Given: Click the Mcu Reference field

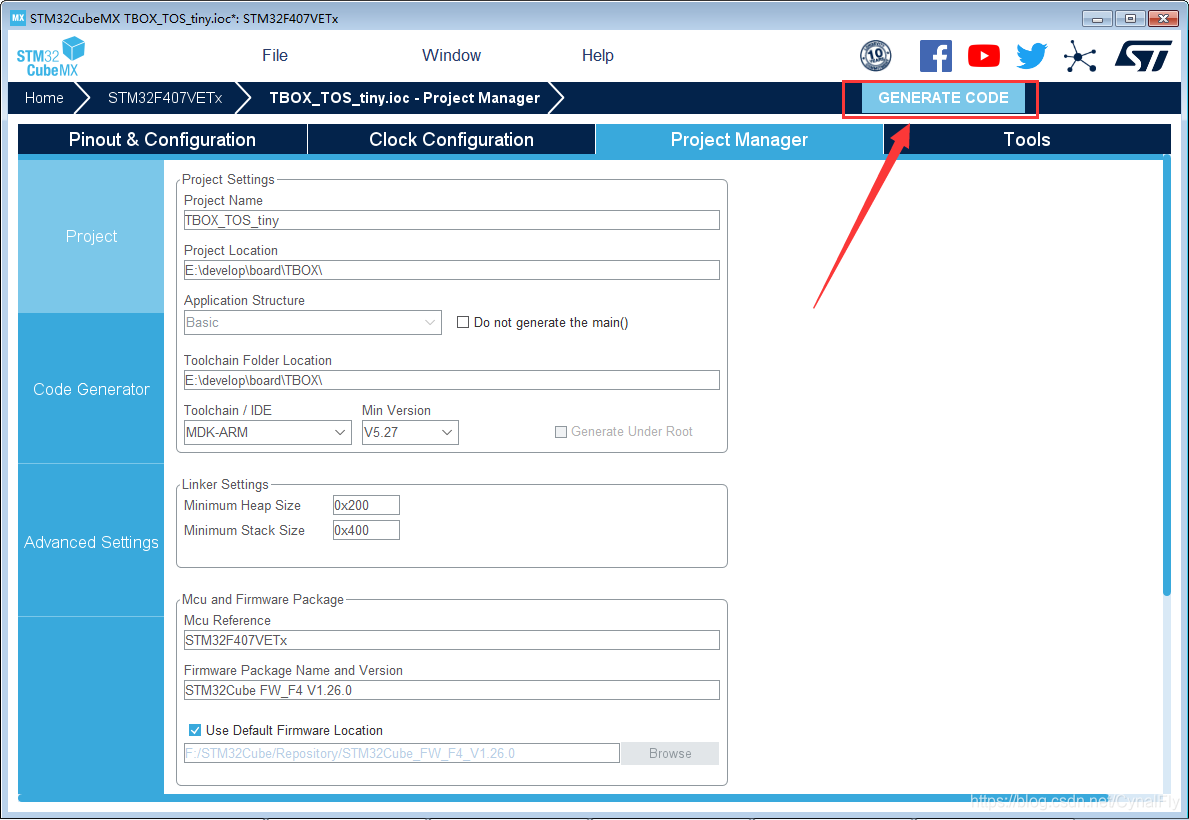Looking at the screenshot, I should point(451,640).
